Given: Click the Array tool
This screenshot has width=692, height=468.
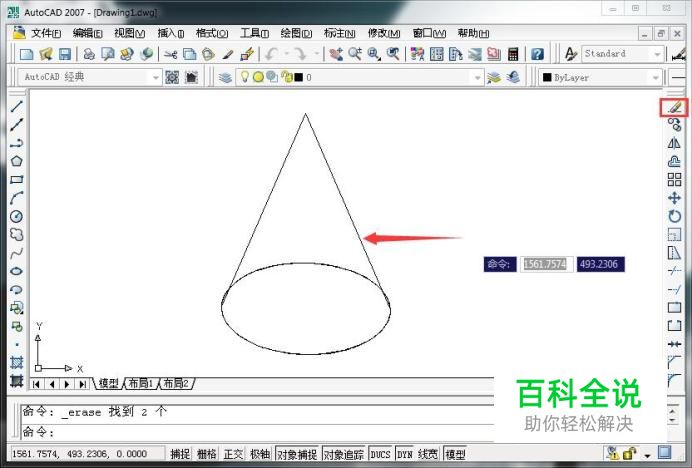Looking at the screenshot, I should click(674, 180).
